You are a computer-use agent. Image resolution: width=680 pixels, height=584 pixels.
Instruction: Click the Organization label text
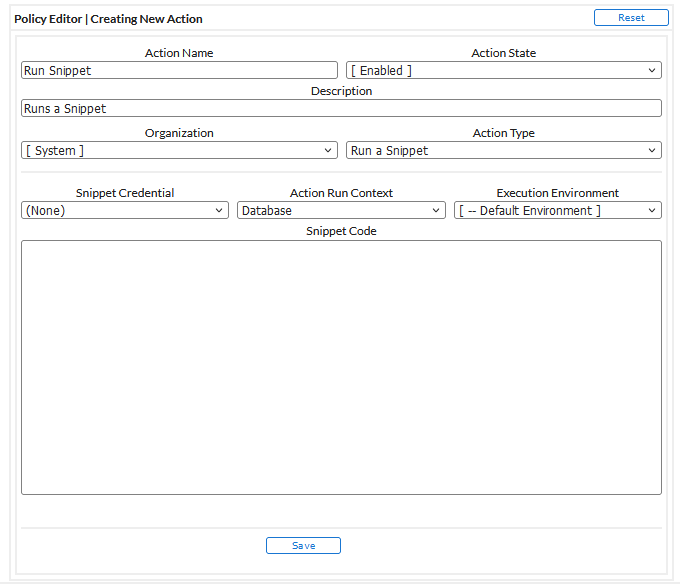[x=179, y=133]
